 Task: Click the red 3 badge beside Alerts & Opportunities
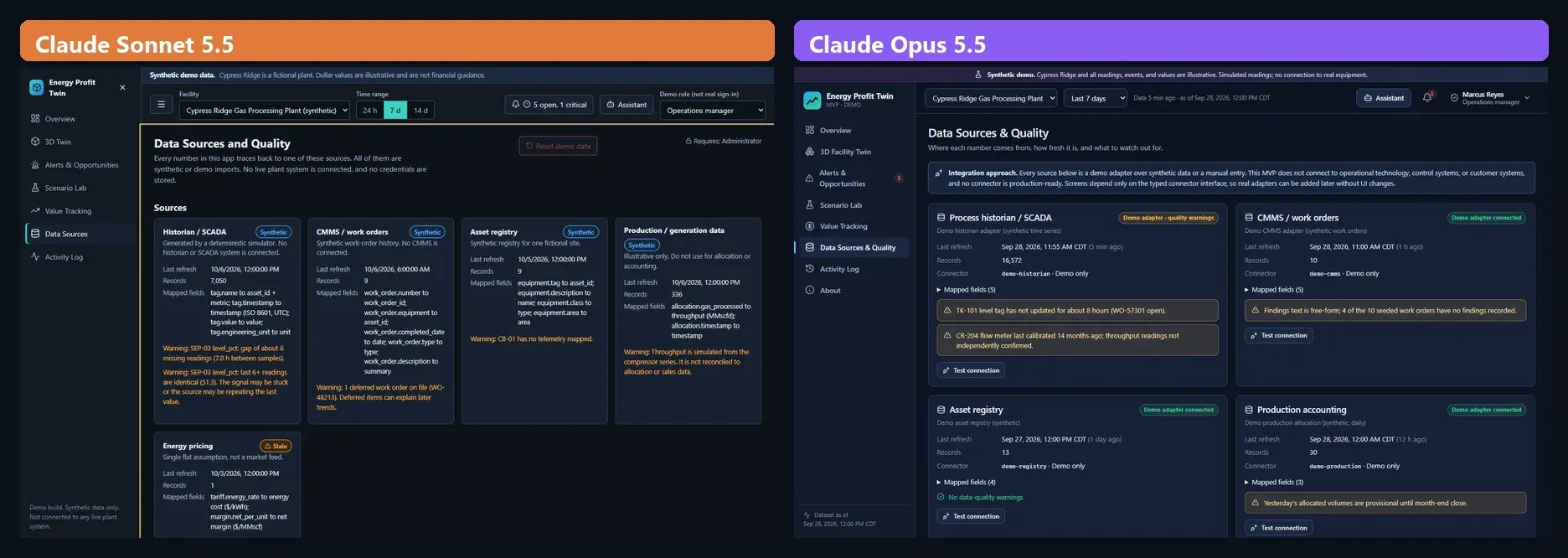(x=899, y=178)
